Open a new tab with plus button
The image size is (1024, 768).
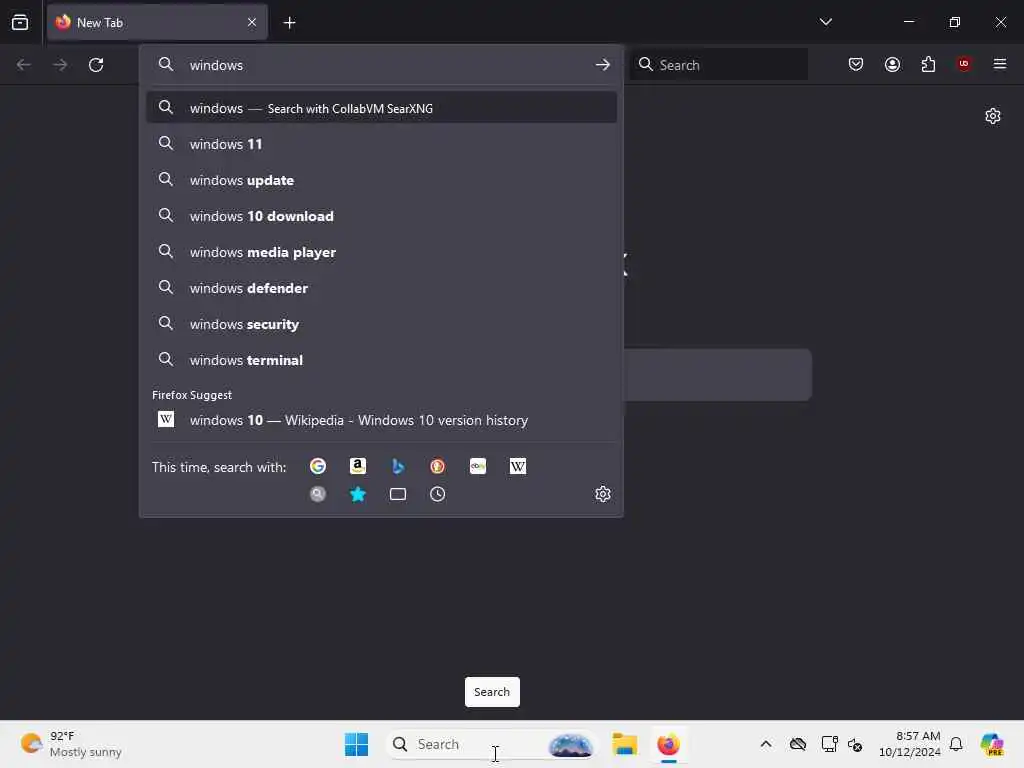pyautogui.click(x=289, y=23)
